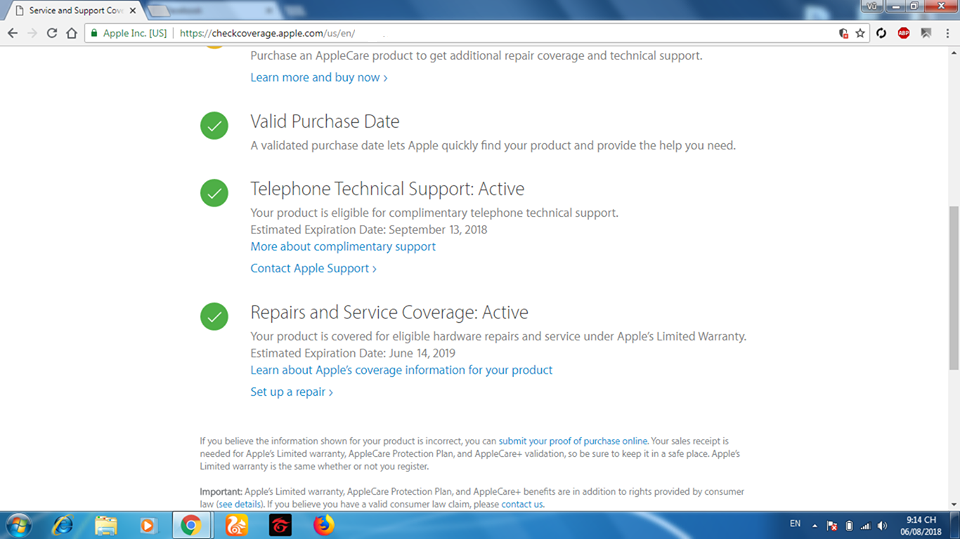Select the Chrome taskbar button
Image resolution: width=960 pixels, height=539 pixels.
coord(192,526)
